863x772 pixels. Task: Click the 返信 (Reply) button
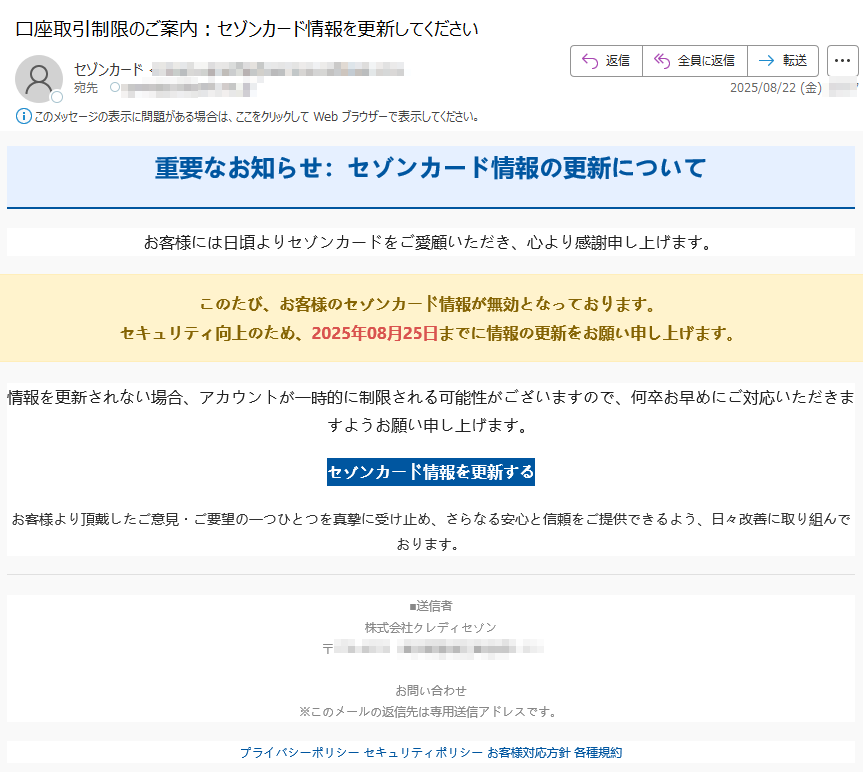point(607,61)
